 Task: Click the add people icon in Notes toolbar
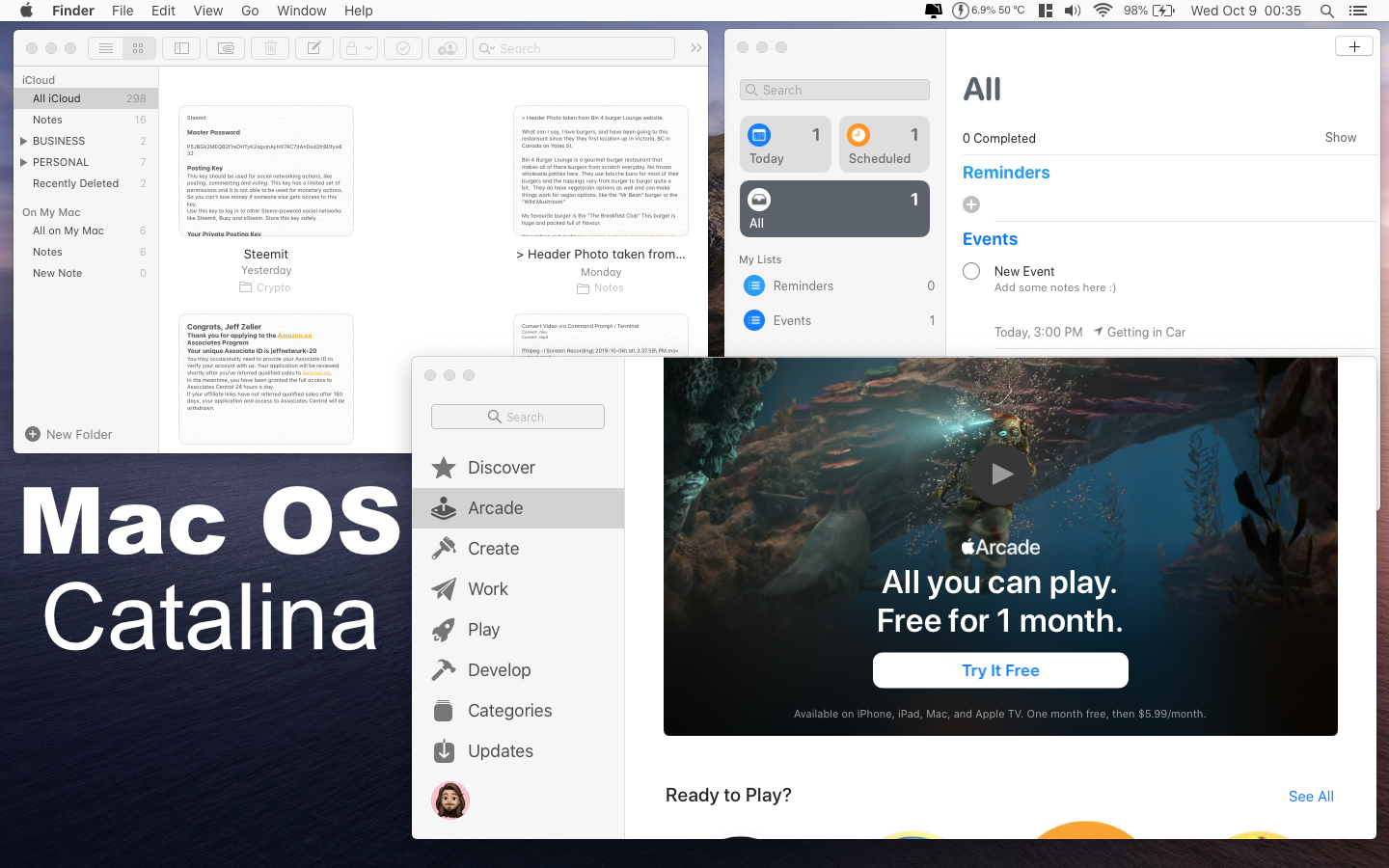pyautogui.click(x=448, y=47)
